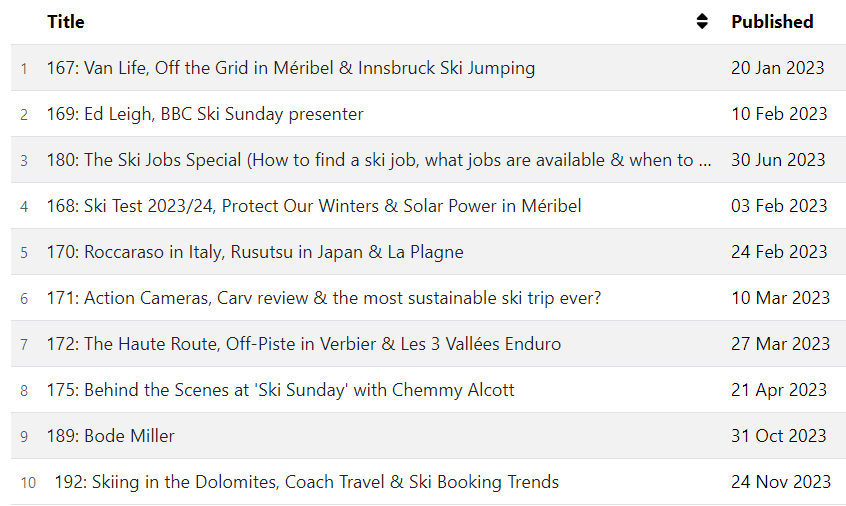Click the 20 Jan 2023 published date
Image resolution: width=846 pixels, height=506 pixels.
[x=777, y=68]
